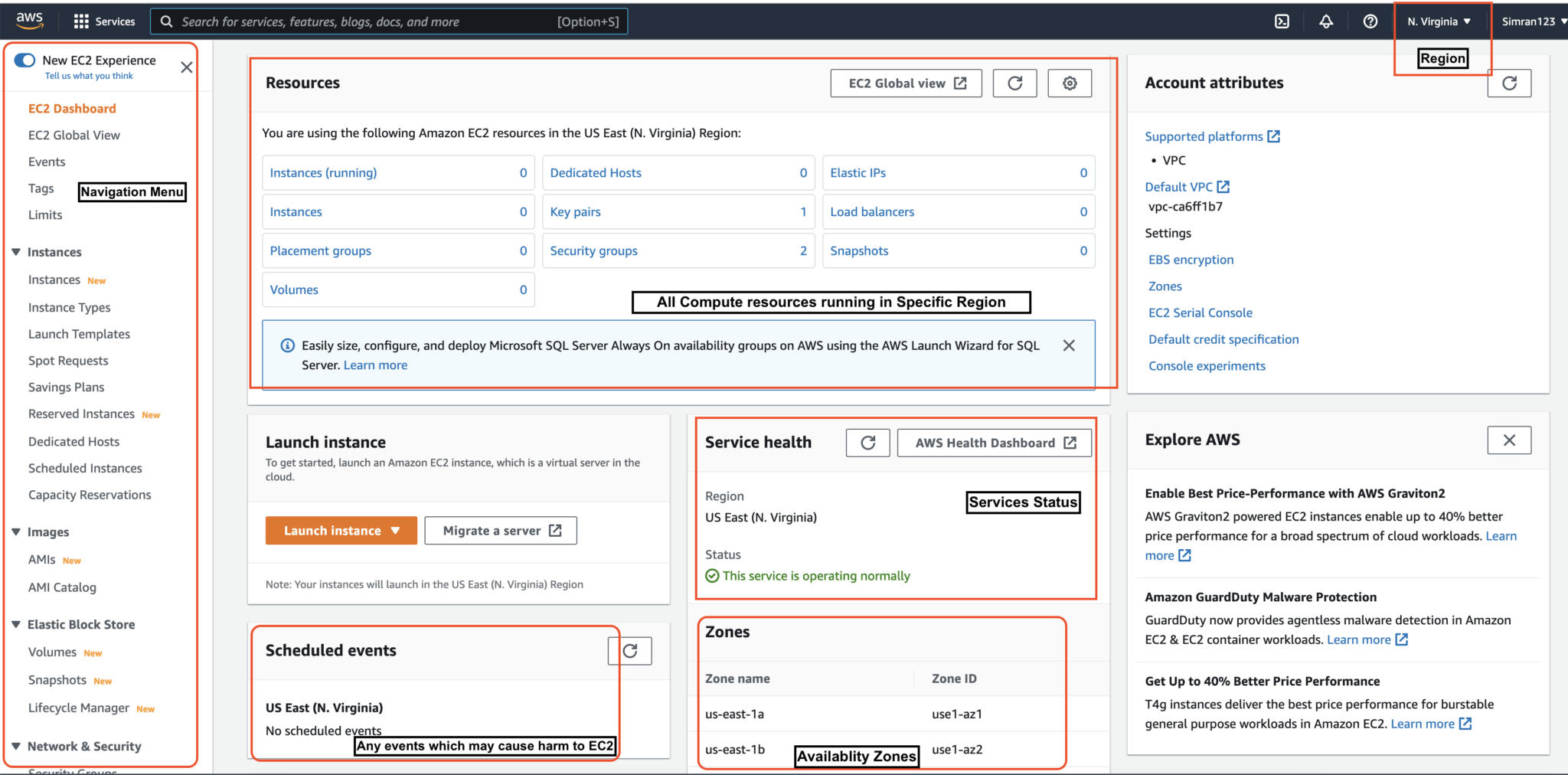
Task: Open Capacity Reservations in the sidebar
Action: click(90, 495)
